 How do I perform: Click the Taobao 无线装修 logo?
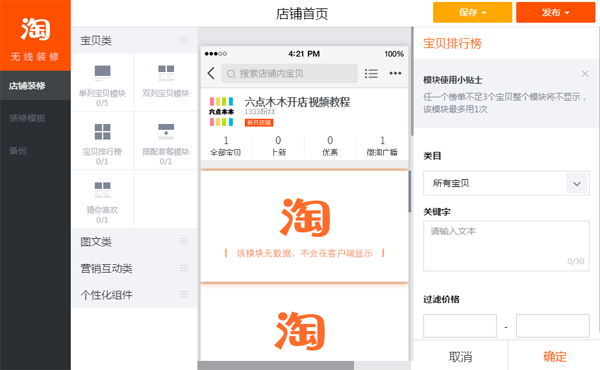click(x=35, y=36)
